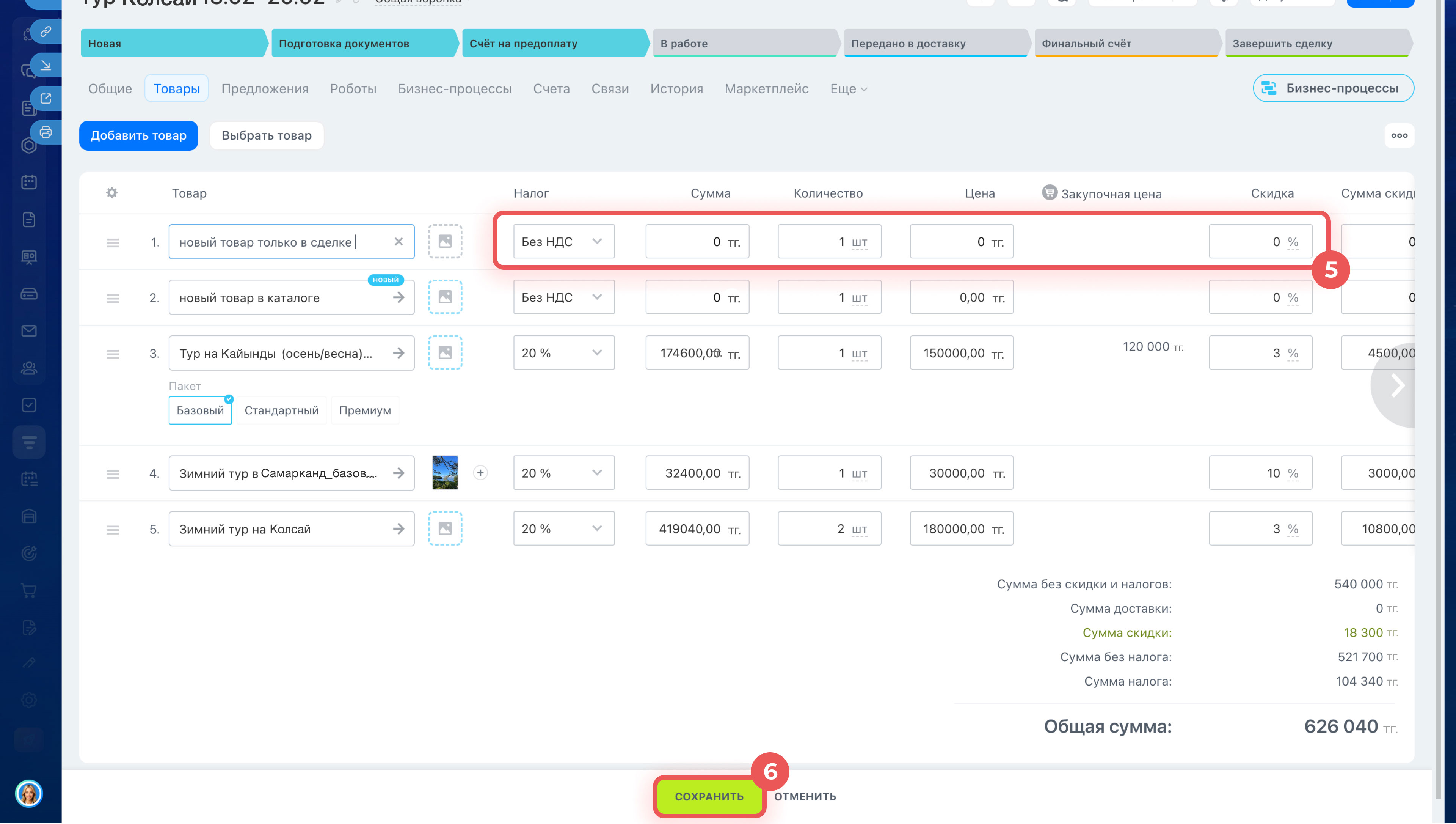
Task: Clear the first product name with X icon
Action: coord(399,242)
